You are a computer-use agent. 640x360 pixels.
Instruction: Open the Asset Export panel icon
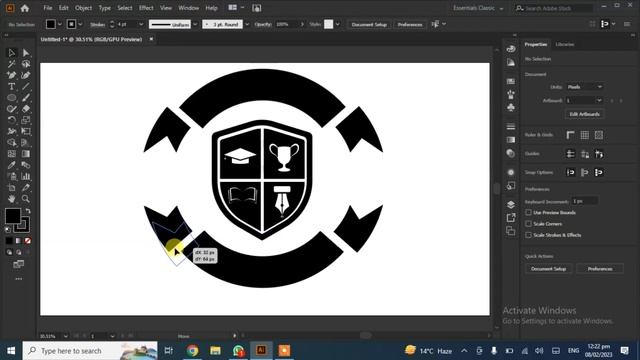coord(511,218)
